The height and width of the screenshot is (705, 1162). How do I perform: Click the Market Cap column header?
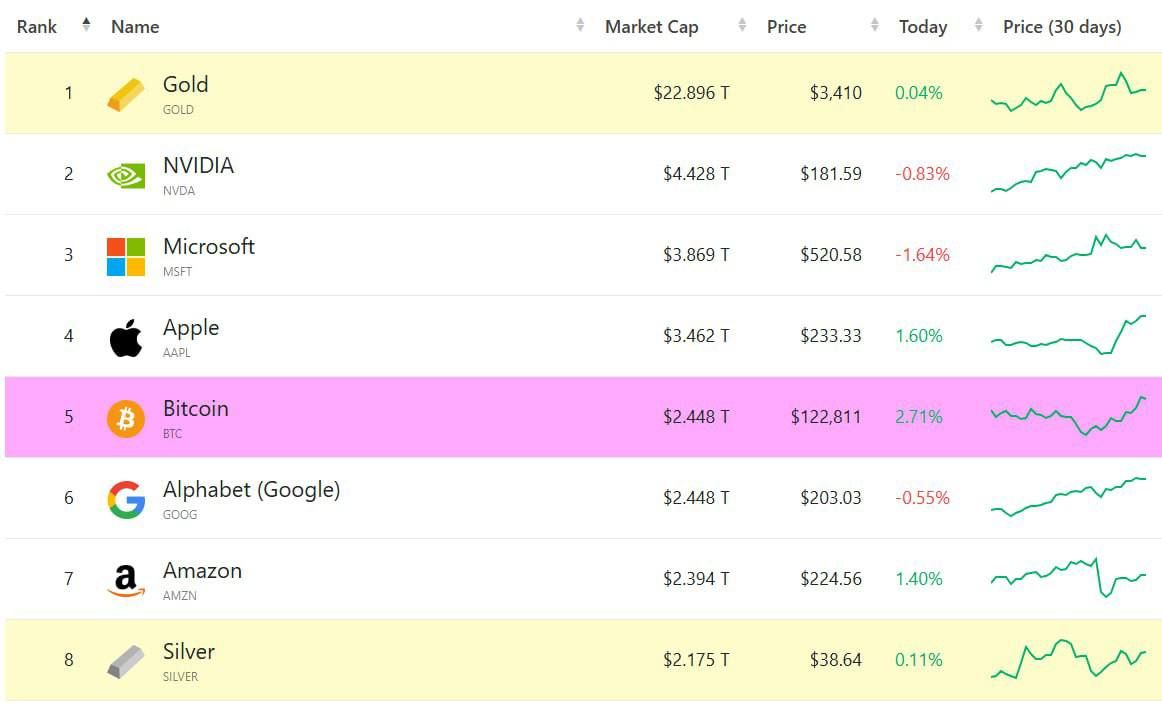[x=651, y=27]
